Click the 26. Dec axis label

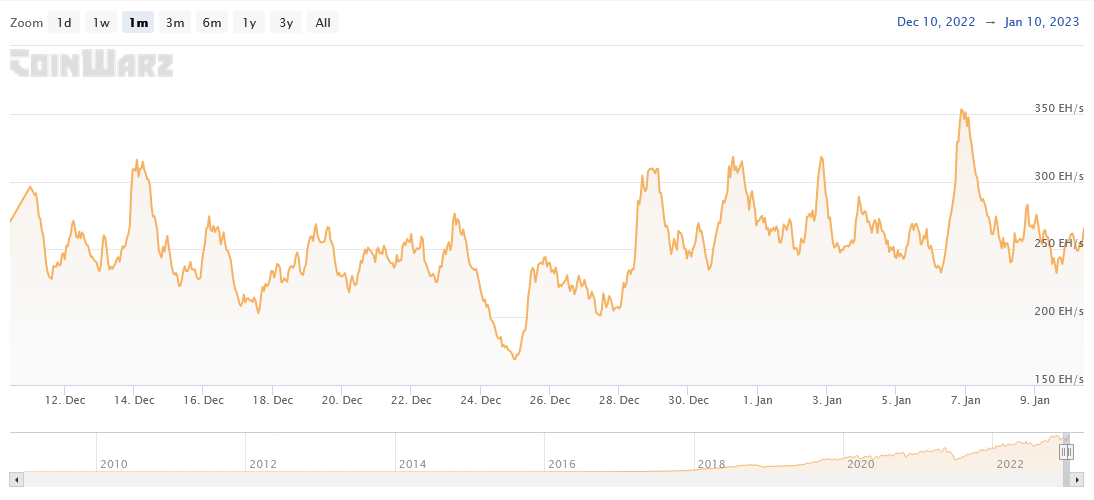(x=550, y=400)
